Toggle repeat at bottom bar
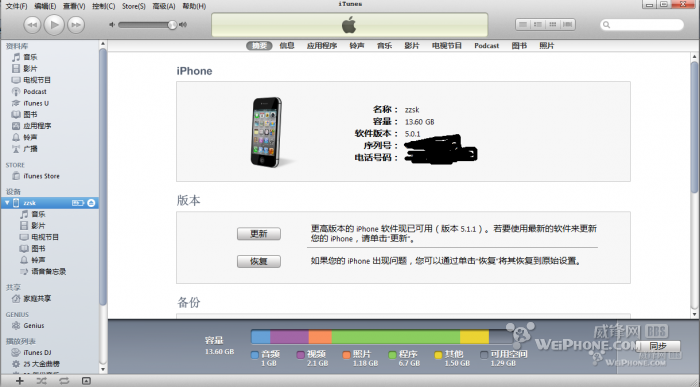This screenshot has width=700, height=387. pyautogui.click(x=64, y=381)
